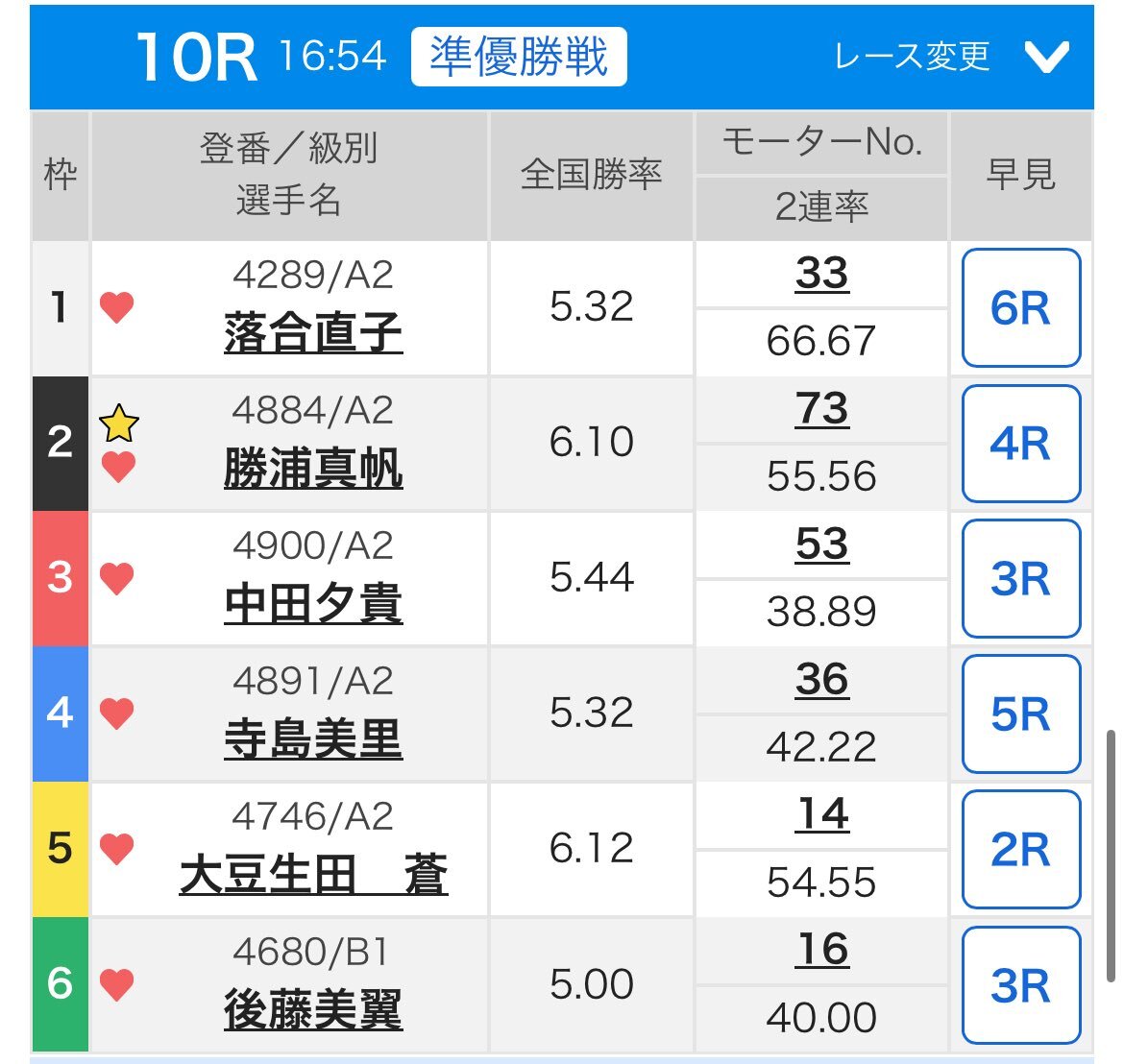Toggle the heart favorite for 後藤美翼
Image resolution: width=1124 pixels, height=1064 pixels.
click(x=117, y=984)
